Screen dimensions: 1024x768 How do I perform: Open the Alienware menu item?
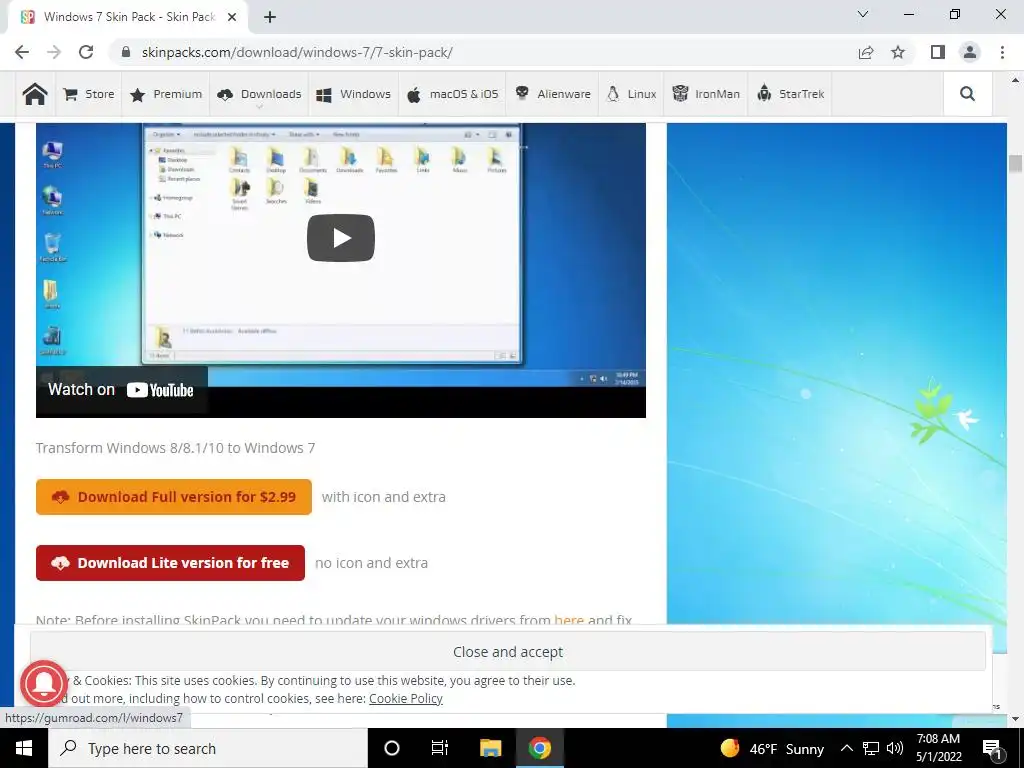(552, 94)
